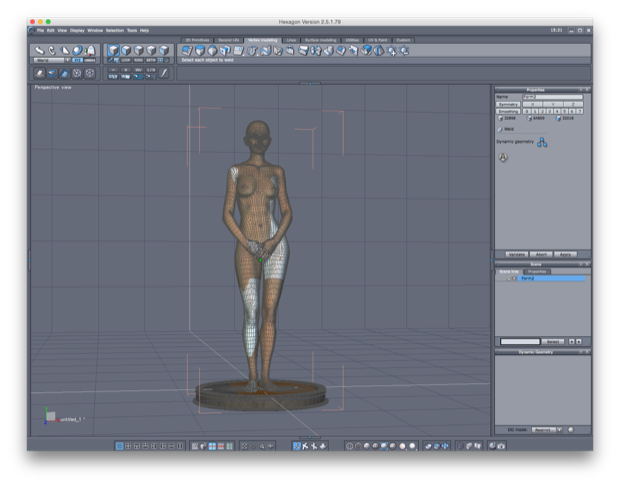This screenshot has width=620, height=487.
Task: Switch to the Second Life tab
Action: coord(229,40)
